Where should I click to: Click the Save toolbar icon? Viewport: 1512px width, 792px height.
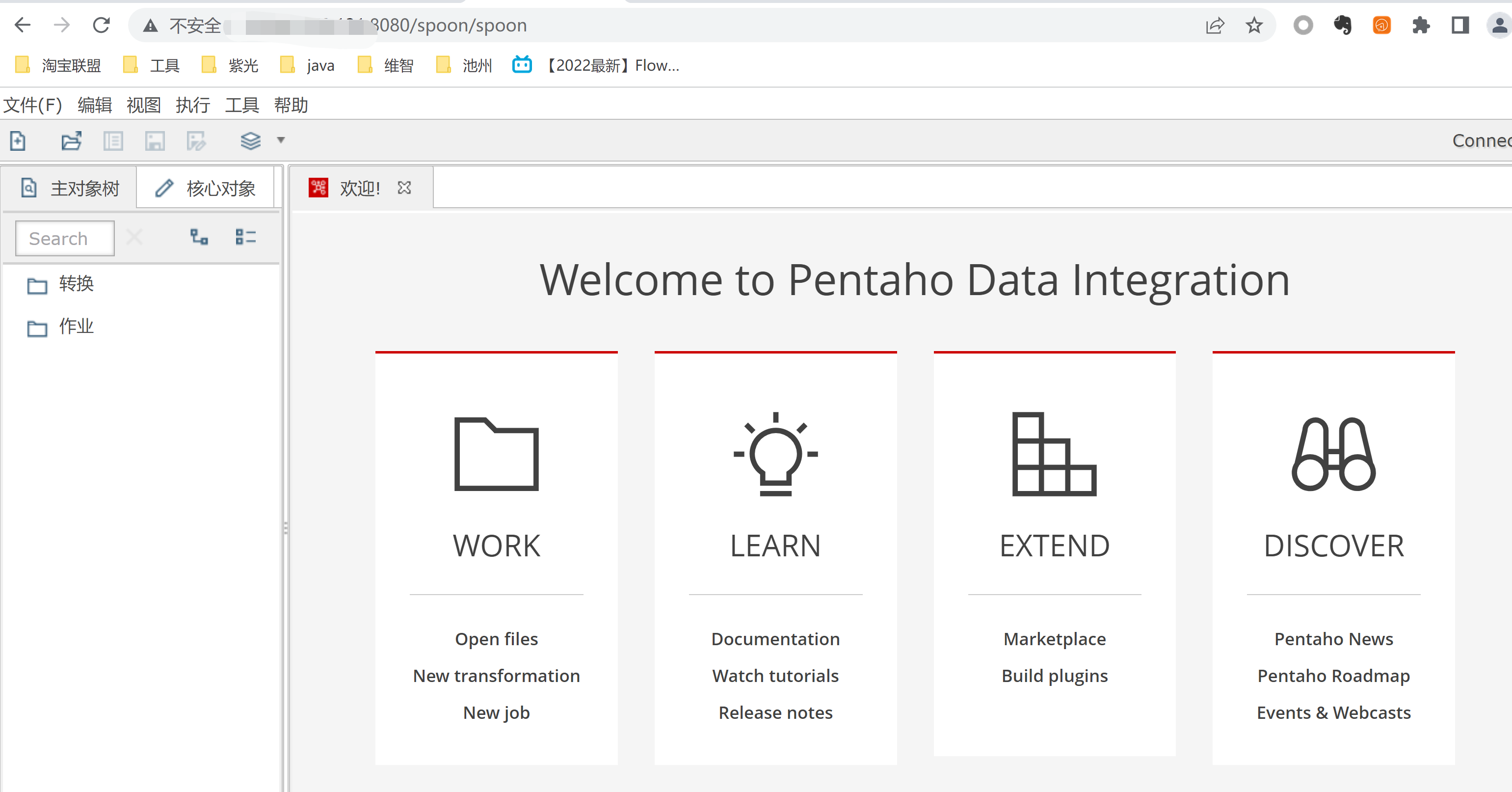click(155, 141)
